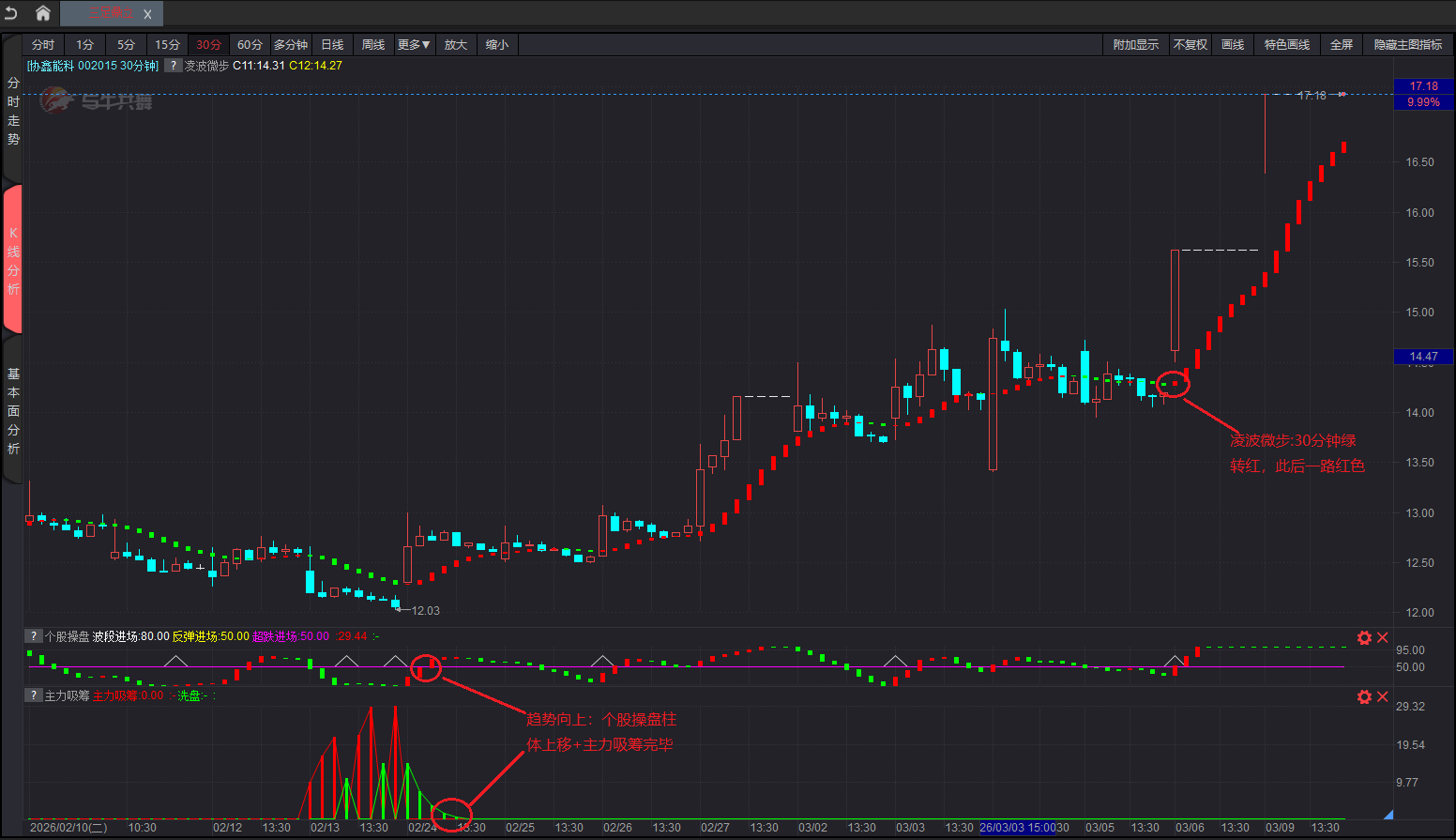Click the back arrow icon

(x=11, y=13)
